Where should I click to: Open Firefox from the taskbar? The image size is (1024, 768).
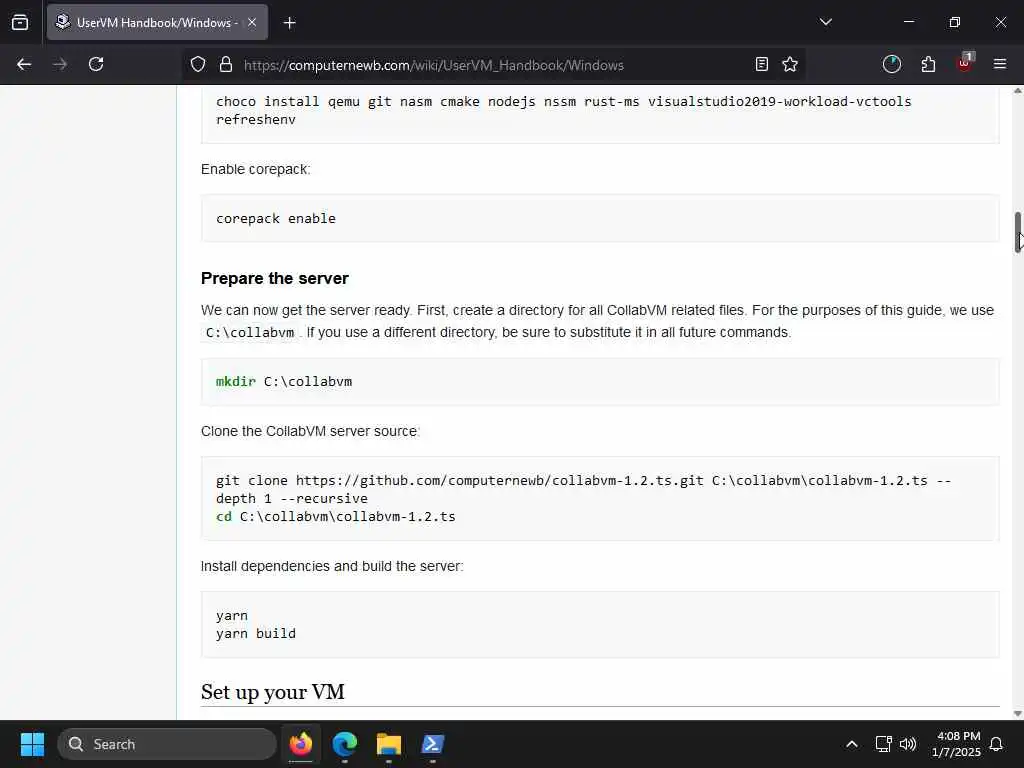301,744
